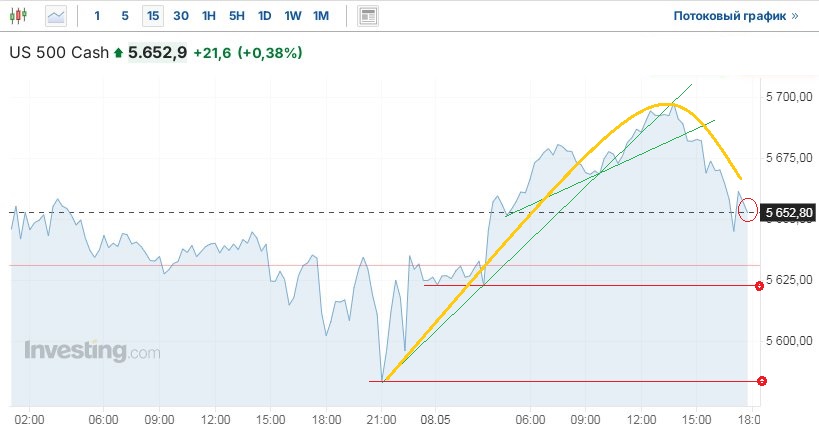The height and width of the screenshot is (432, 819).
Task: Click the lower red line endpoint marker
Action: click(762, 381)
